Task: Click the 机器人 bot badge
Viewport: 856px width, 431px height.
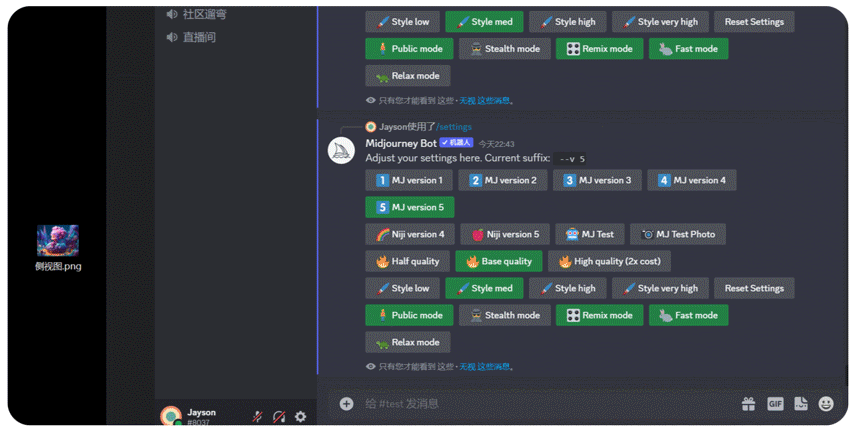Action: point(456,143)
